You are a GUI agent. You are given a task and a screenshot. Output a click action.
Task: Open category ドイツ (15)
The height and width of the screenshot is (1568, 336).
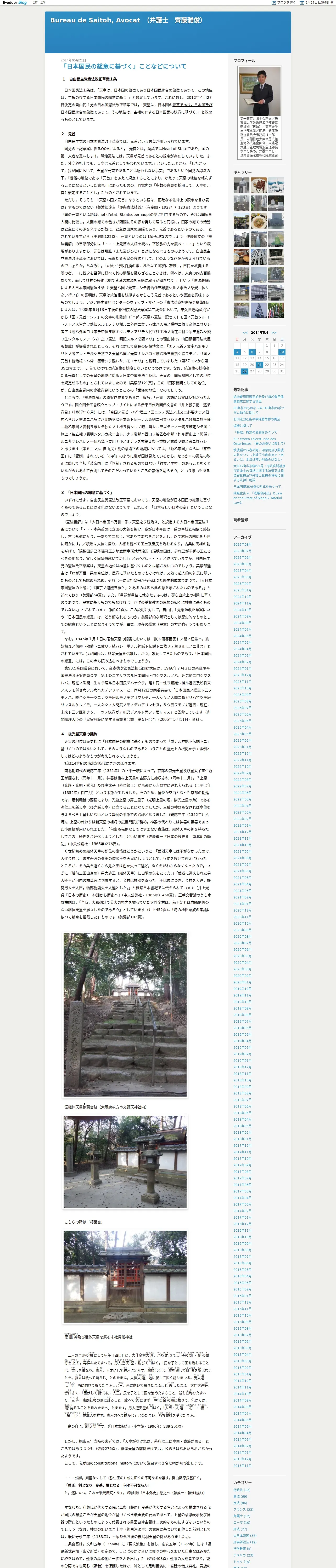(242, 1562)
